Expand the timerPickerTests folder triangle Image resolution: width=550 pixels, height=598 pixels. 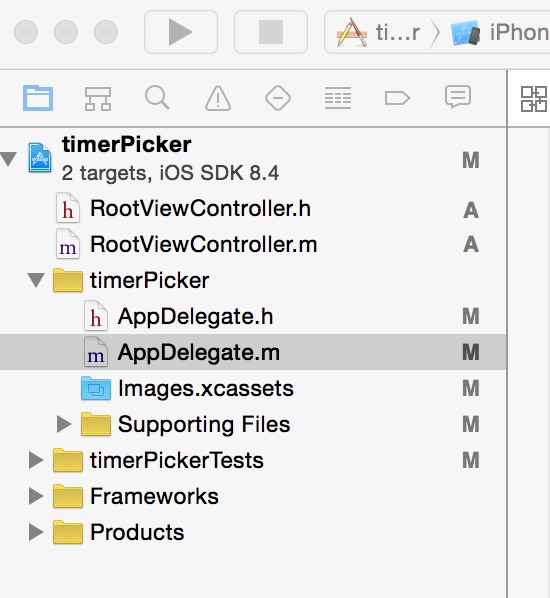click(x=36, y=460)
